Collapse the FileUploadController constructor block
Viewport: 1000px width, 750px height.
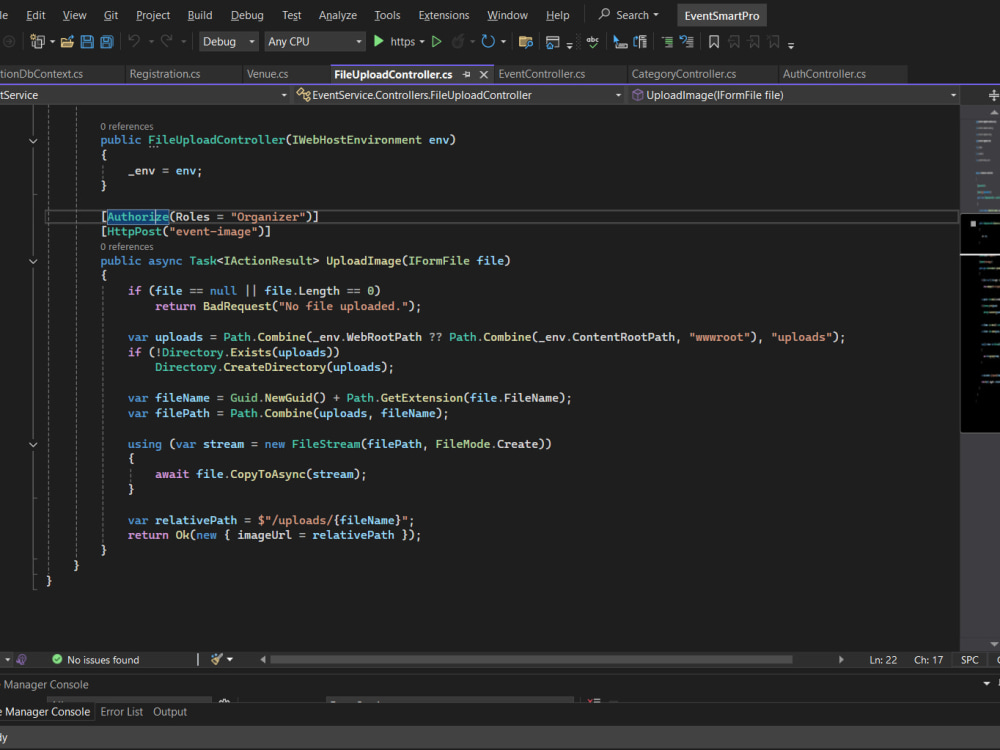33,141
